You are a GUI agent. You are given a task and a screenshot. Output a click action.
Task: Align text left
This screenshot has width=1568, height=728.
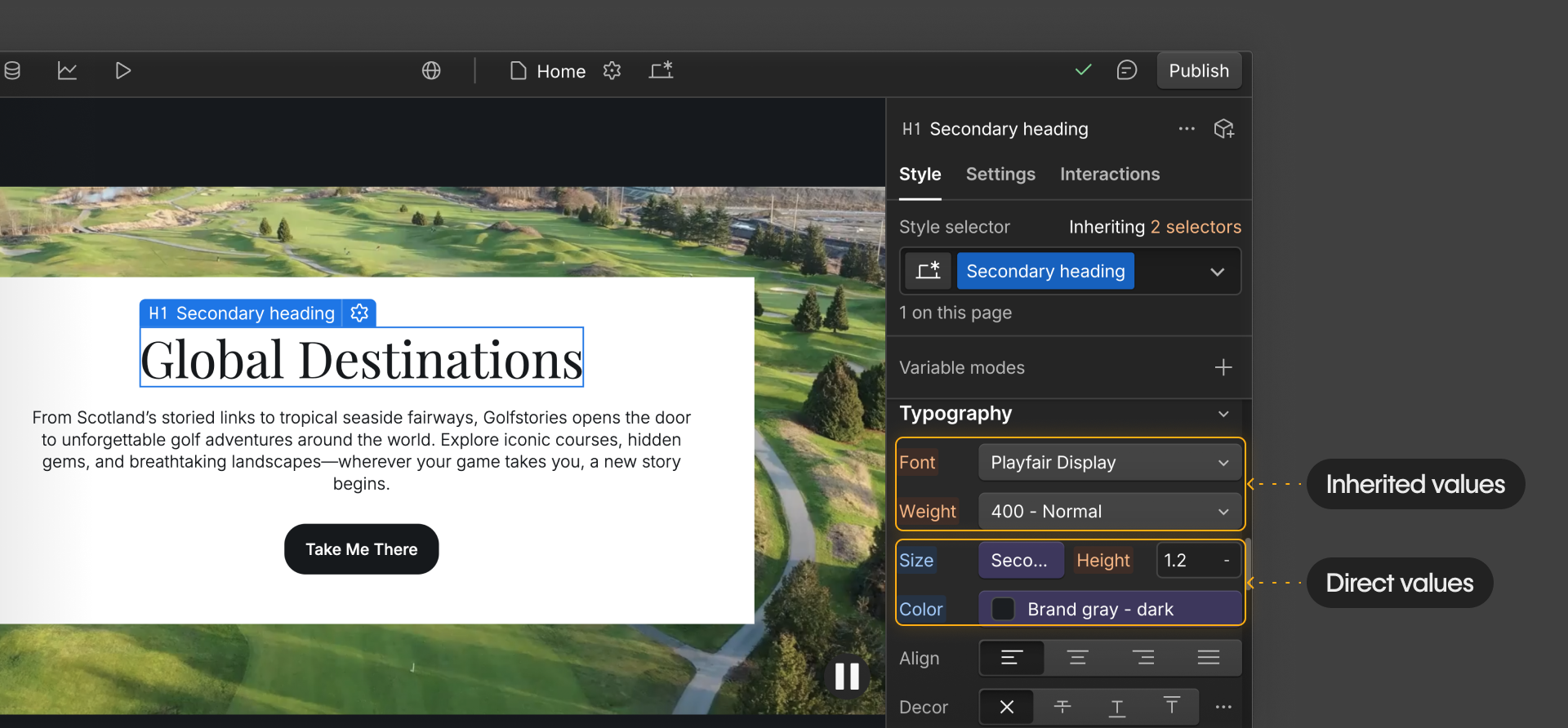point(1012,658)
